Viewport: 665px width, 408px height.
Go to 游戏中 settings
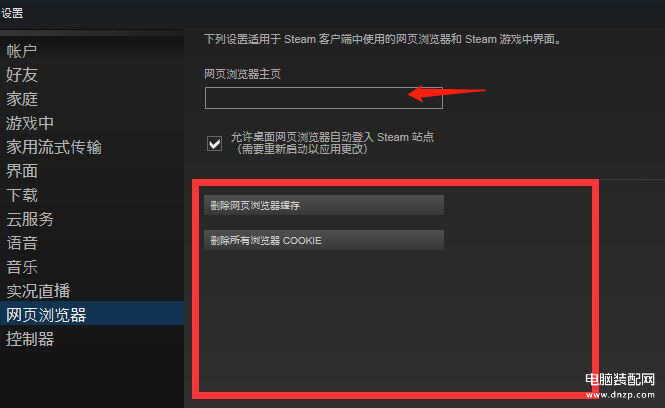click(30, 123)
